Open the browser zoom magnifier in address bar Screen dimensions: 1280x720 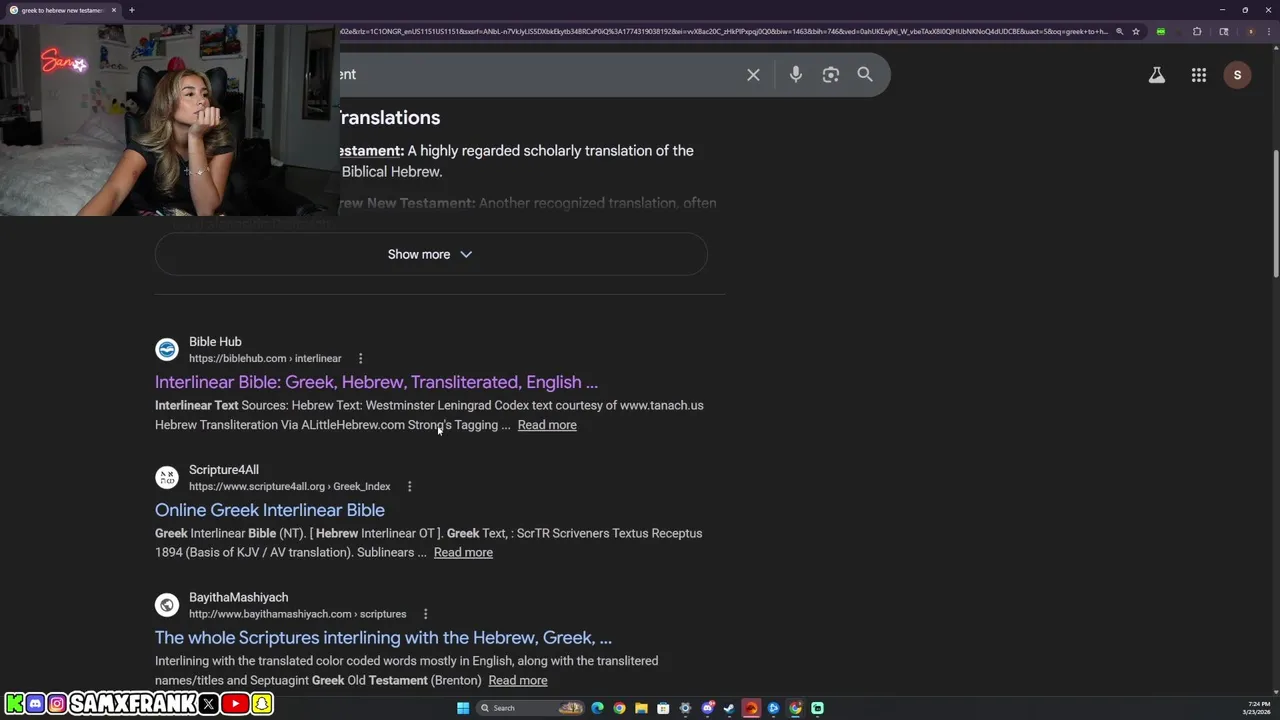point(1119,32)
